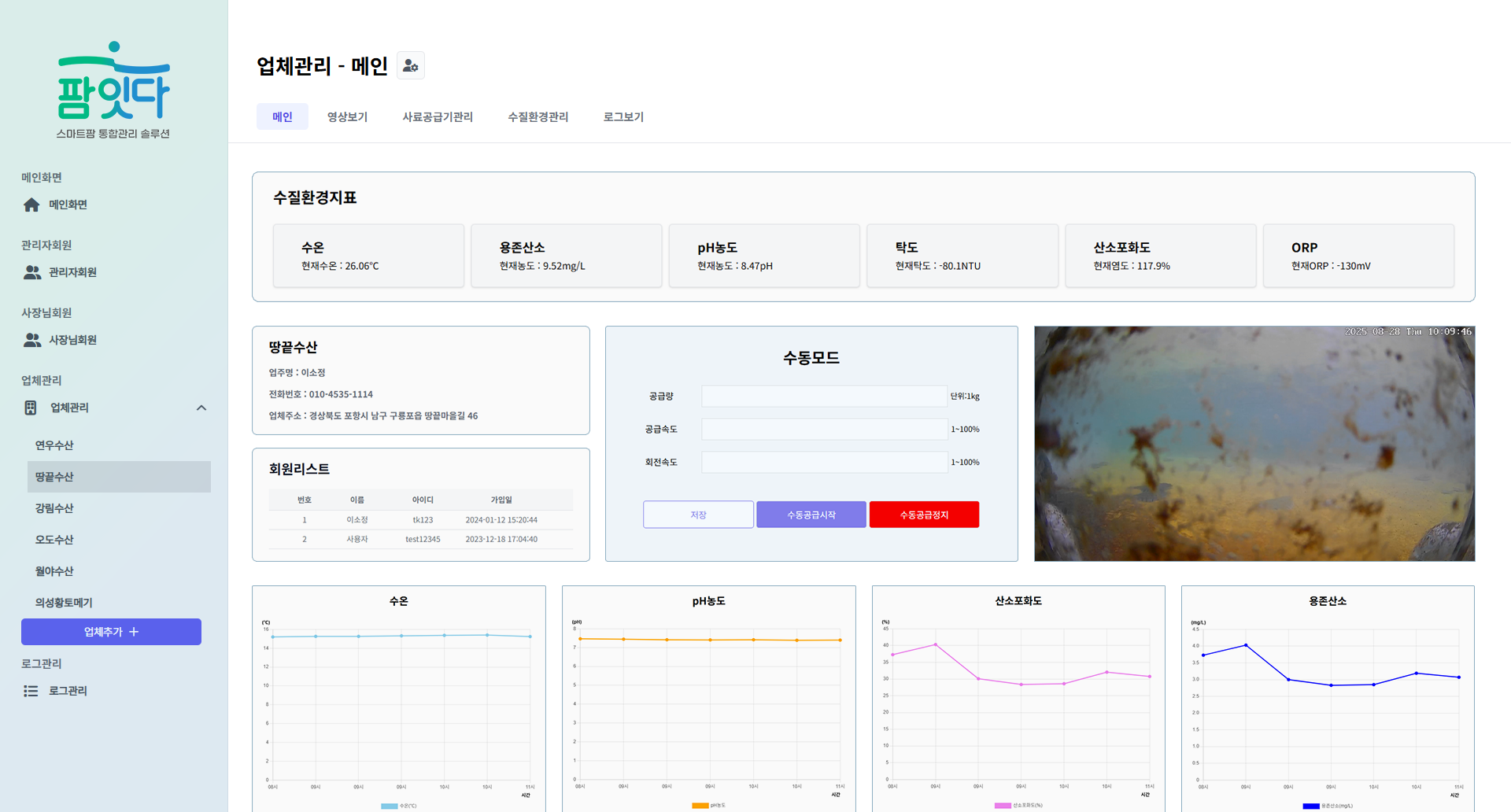
Task: Click the 업체주소 address line
Action: [x=373, y=415]
